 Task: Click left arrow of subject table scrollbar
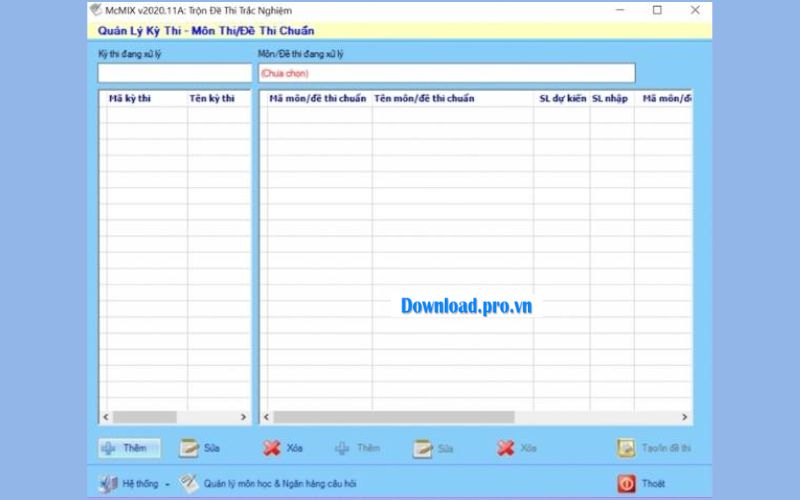coord(266,417)
